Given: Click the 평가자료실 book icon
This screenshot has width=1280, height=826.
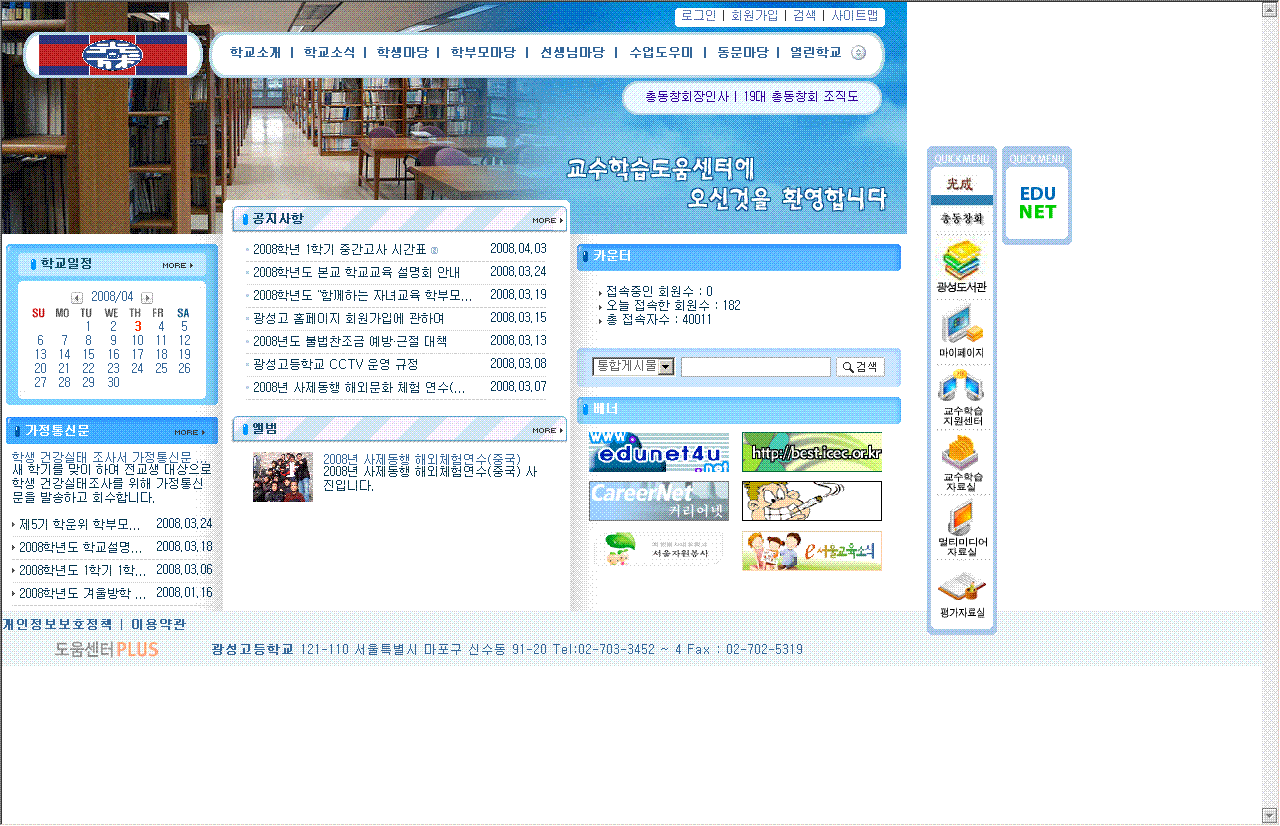Looking at the screenshot, I should (x=961, y=588).
